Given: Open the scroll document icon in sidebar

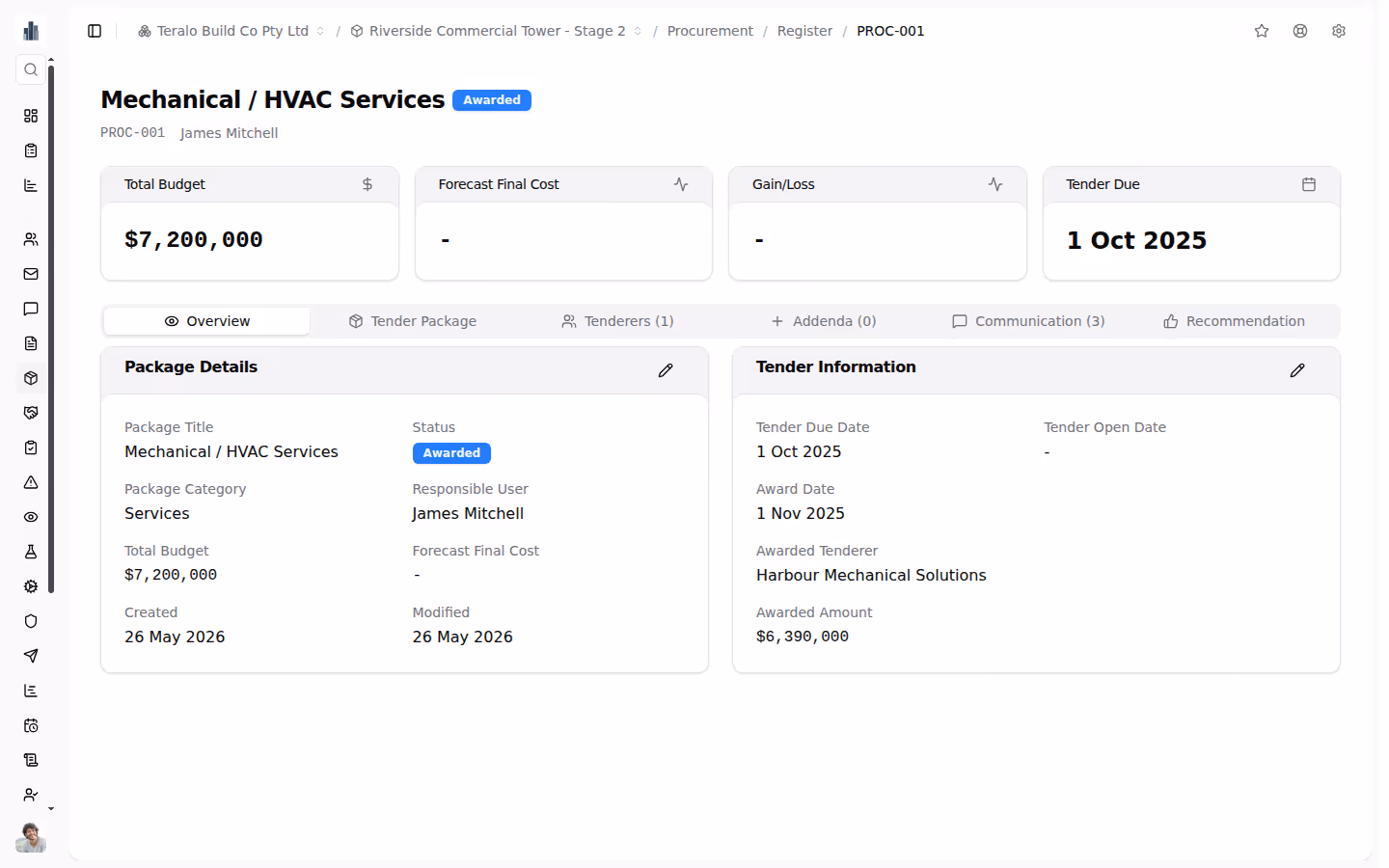Looking at the screenshot, I should click(x=31, y=760).
